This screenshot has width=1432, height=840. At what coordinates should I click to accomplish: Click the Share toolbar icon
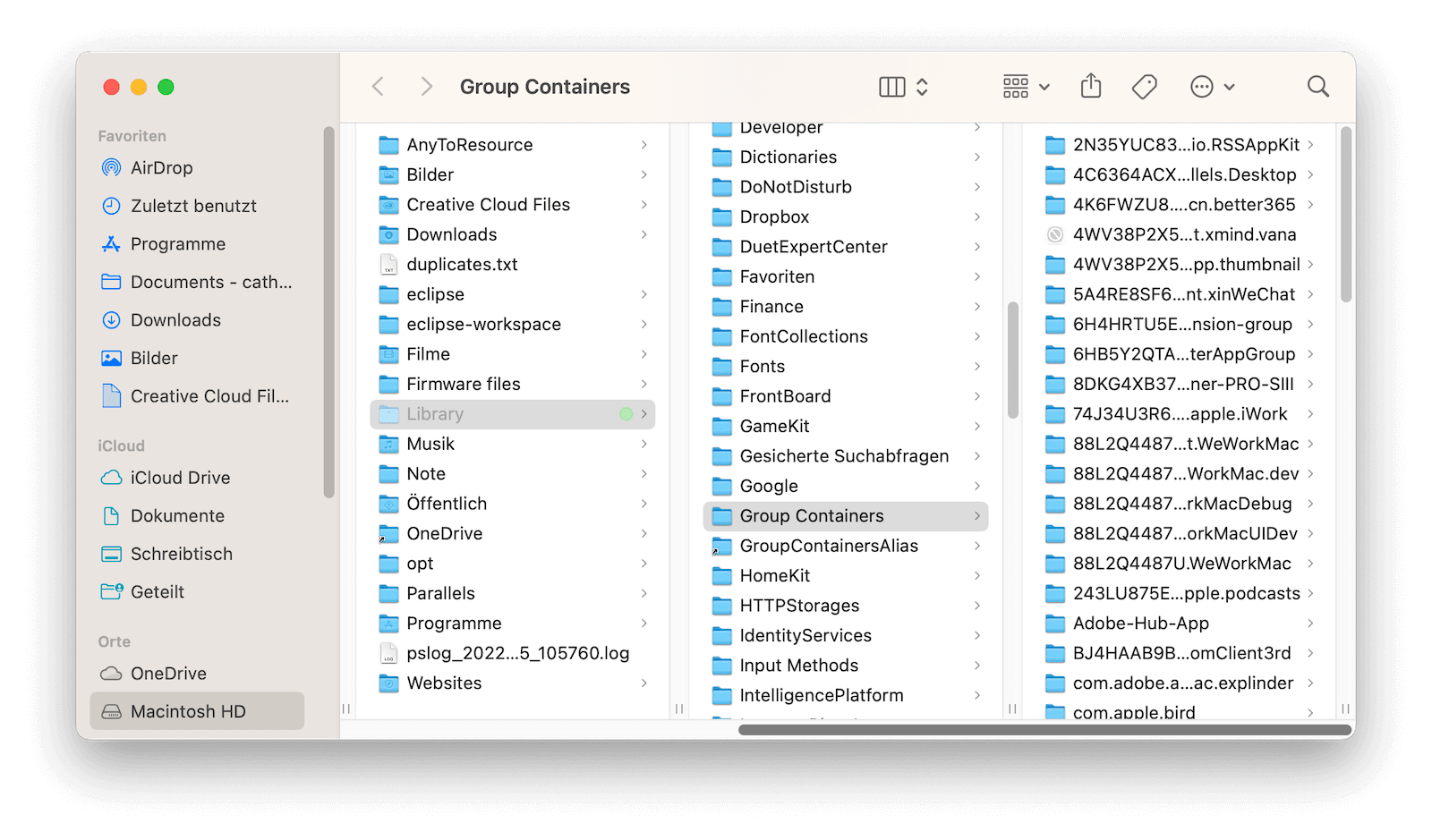click(x=1090, y=86)
